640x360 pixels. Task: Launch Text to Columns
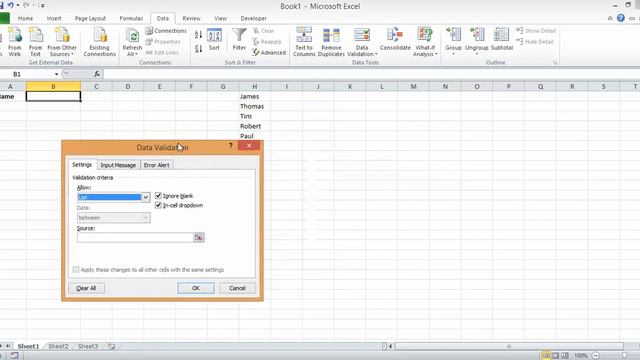click(x=304, y=42)
